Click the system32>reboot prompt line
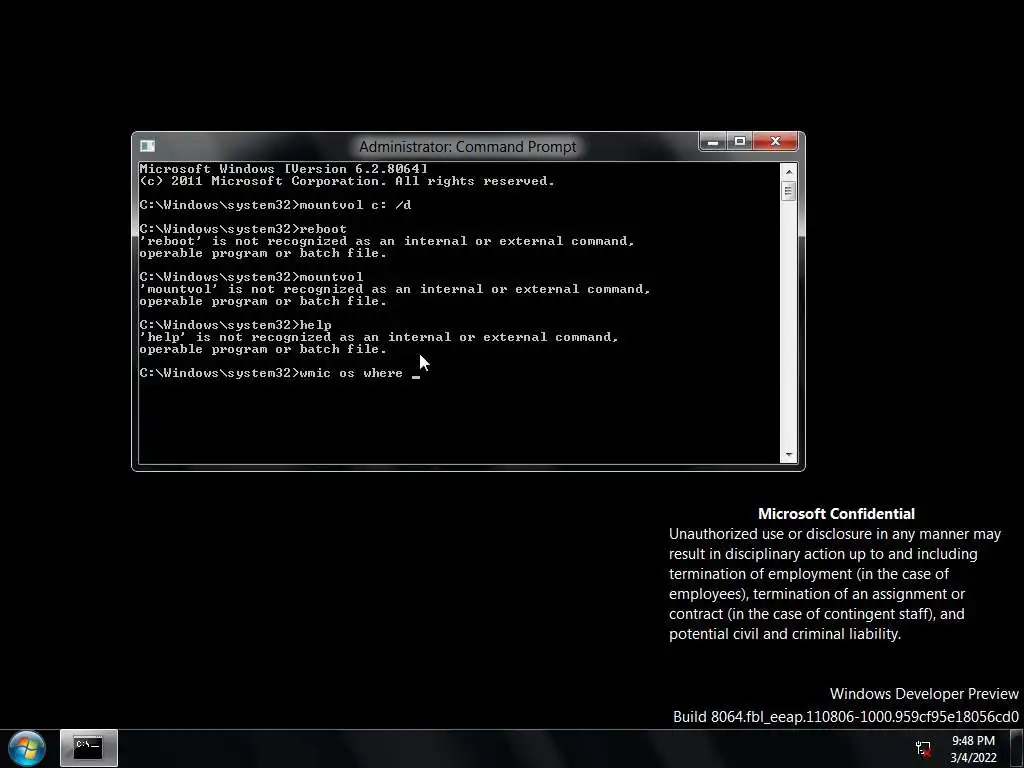This screenshot has height=768, width=1024. (x=243, y=229)
